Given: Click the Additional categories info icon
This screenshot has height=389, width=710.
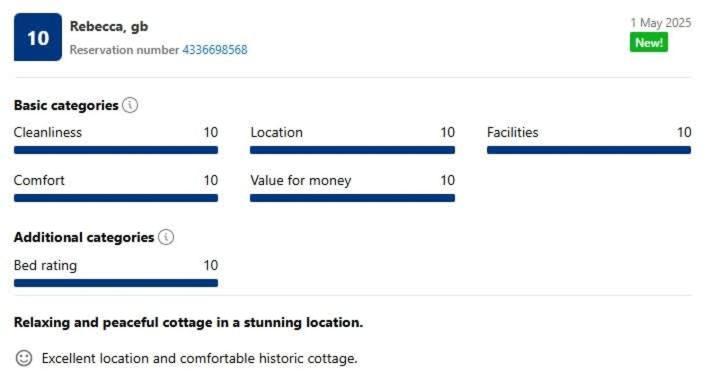Looking at the screenshot, I should click(x=166, y=237).
